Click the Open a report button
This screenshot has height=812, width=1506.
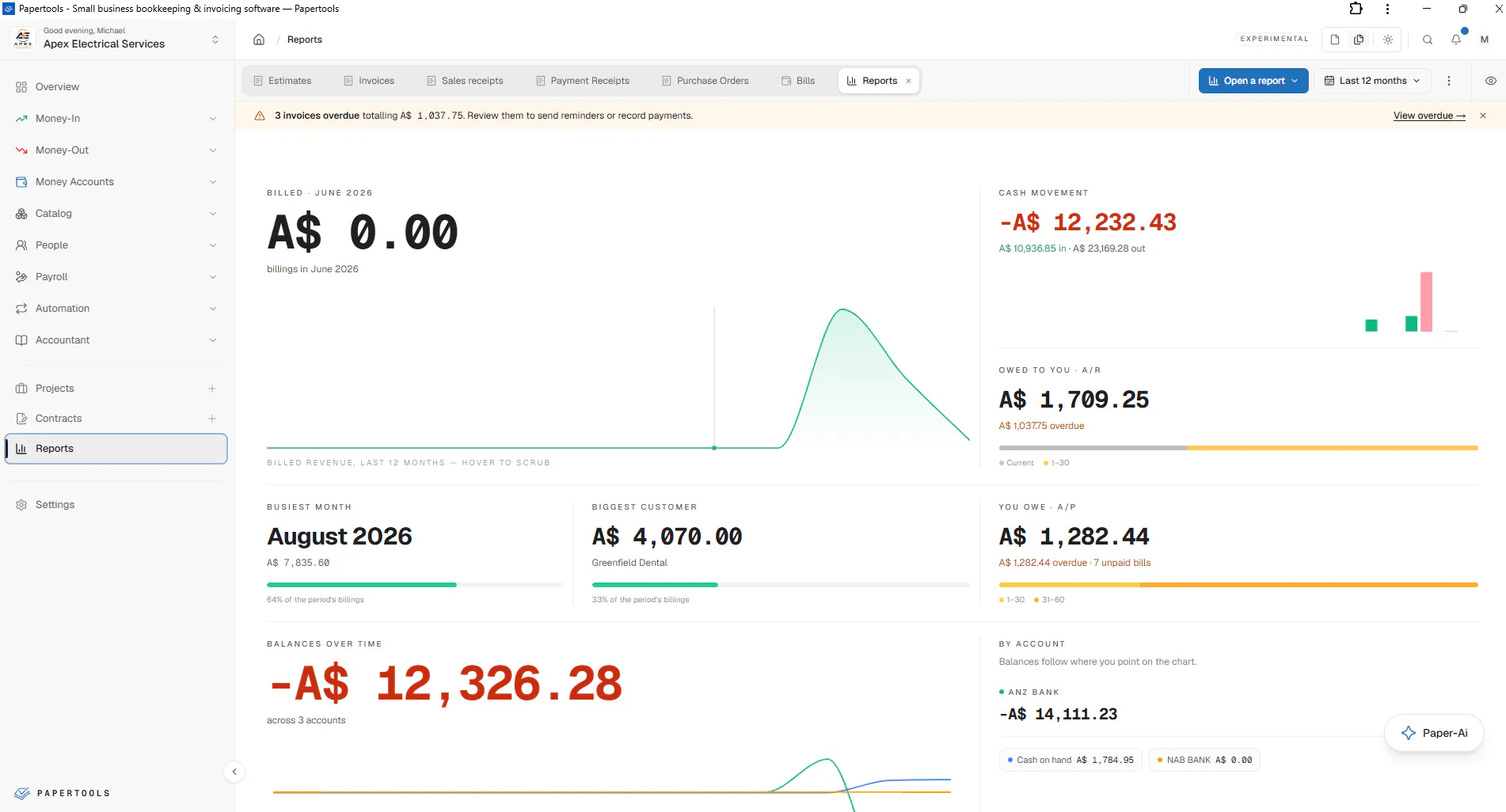(1253, 81)
